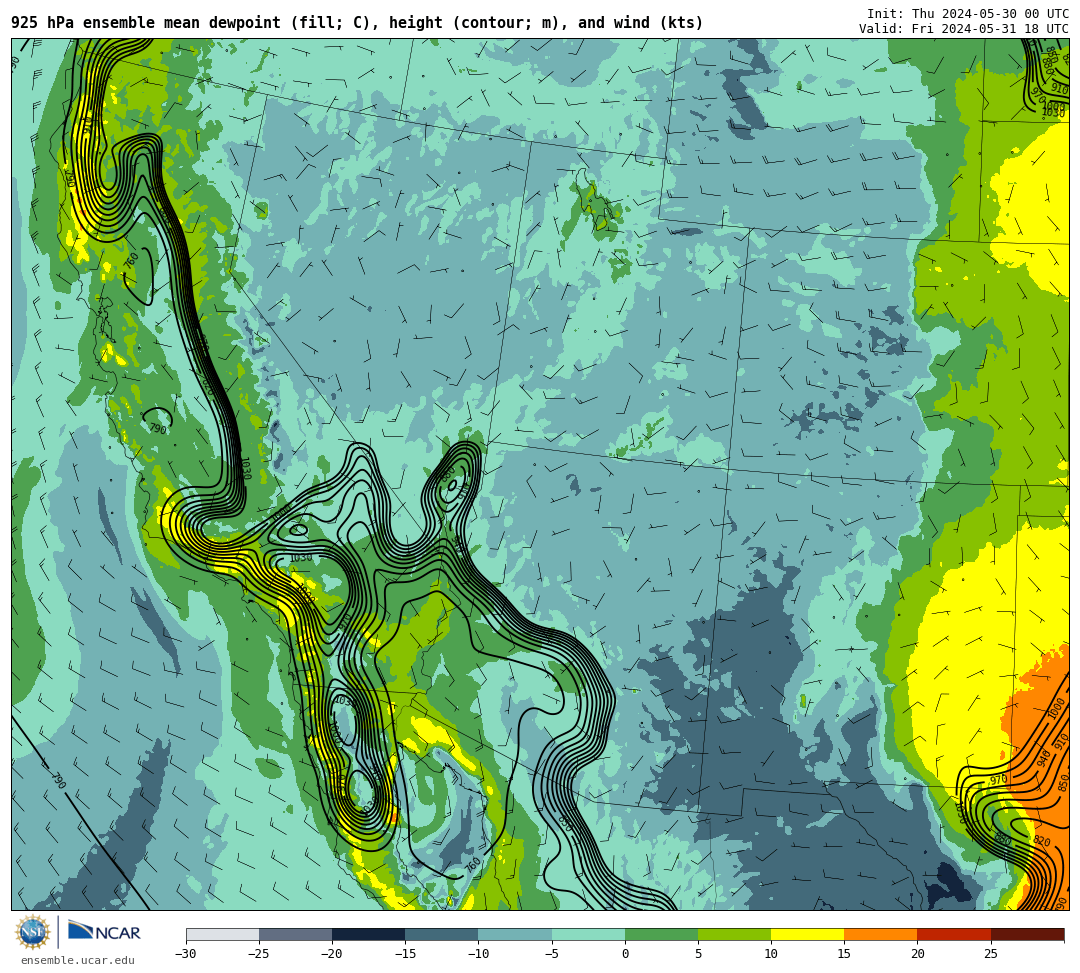Click the -25 to -20 color swatch

click(295, 934)
